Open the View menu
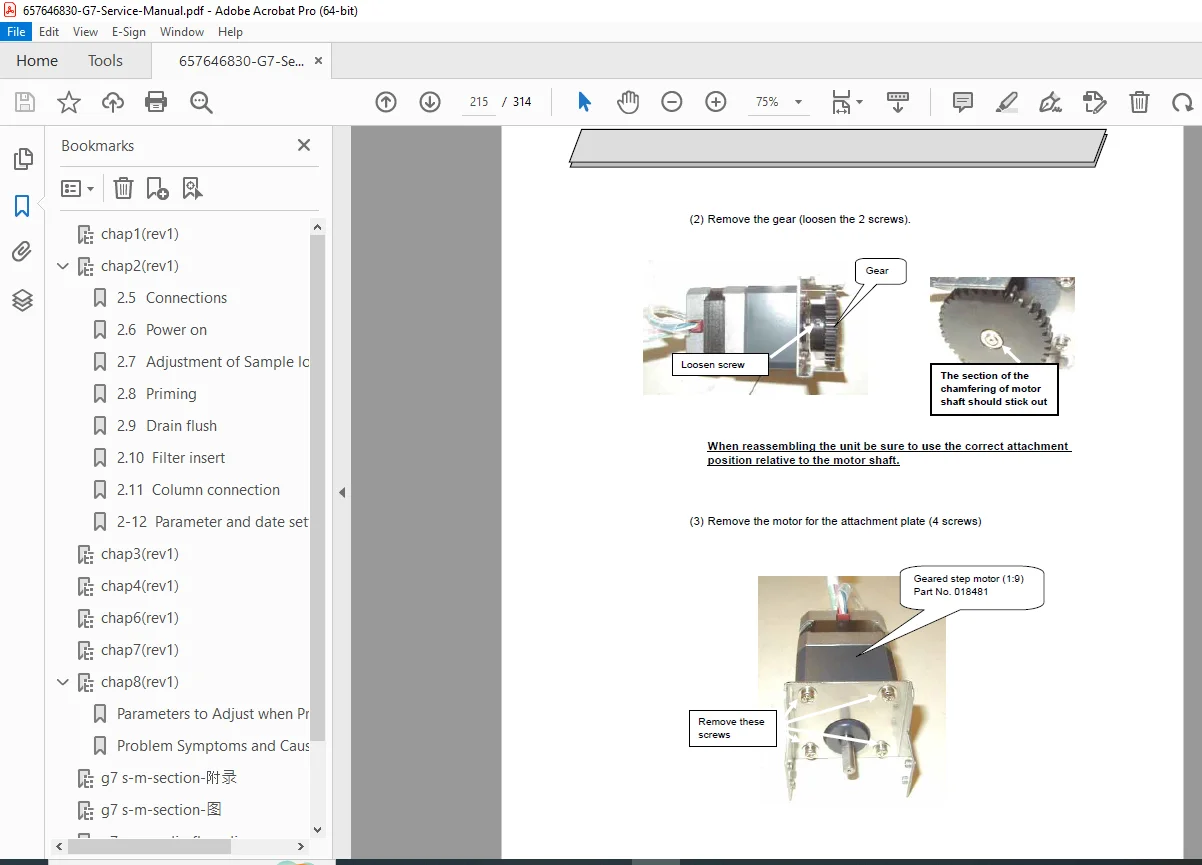 click(x=85, y=32)
